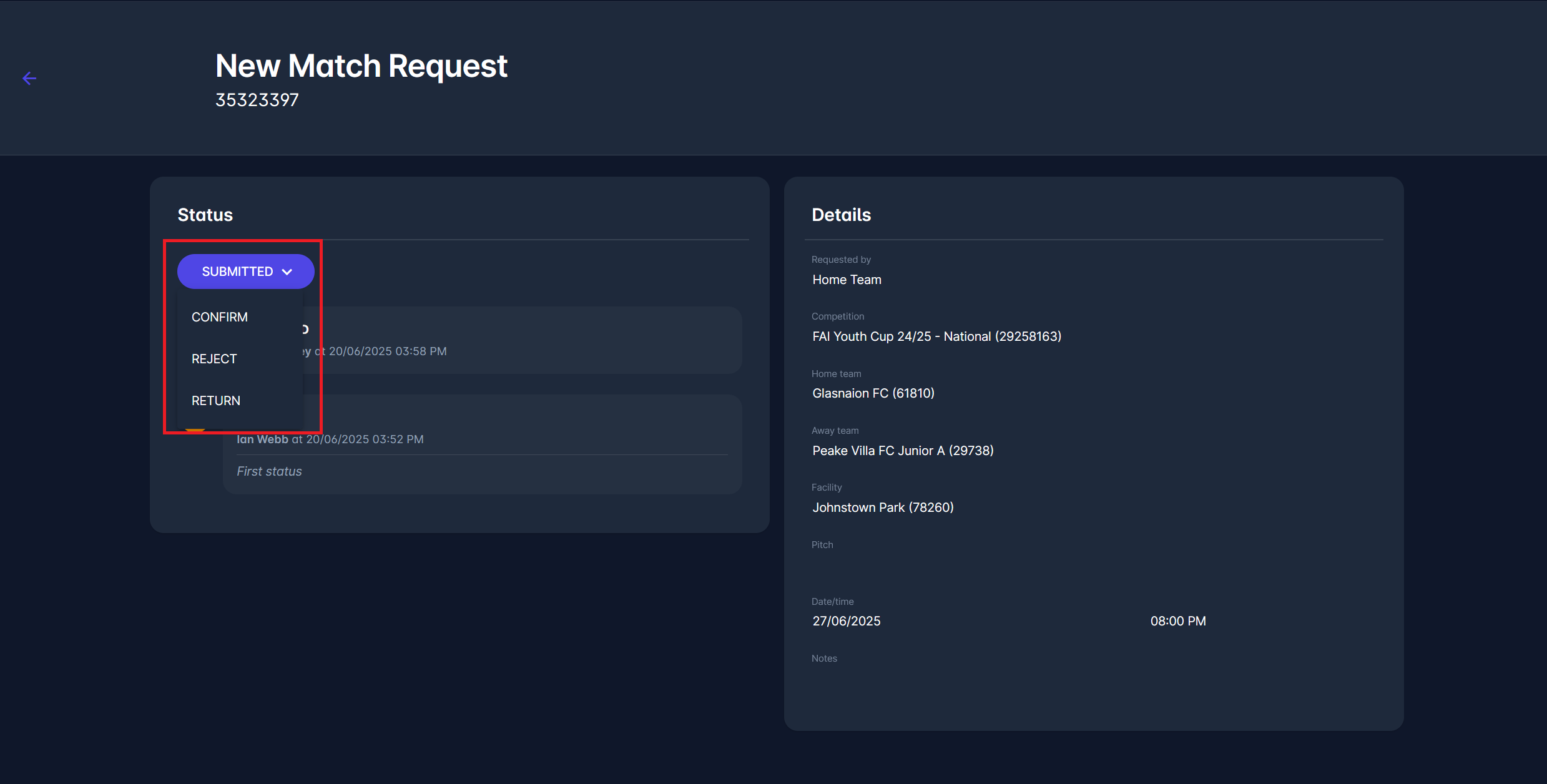Click the Johnstown Park facility value
1547x784 pixels.
[x=883, y=507]
